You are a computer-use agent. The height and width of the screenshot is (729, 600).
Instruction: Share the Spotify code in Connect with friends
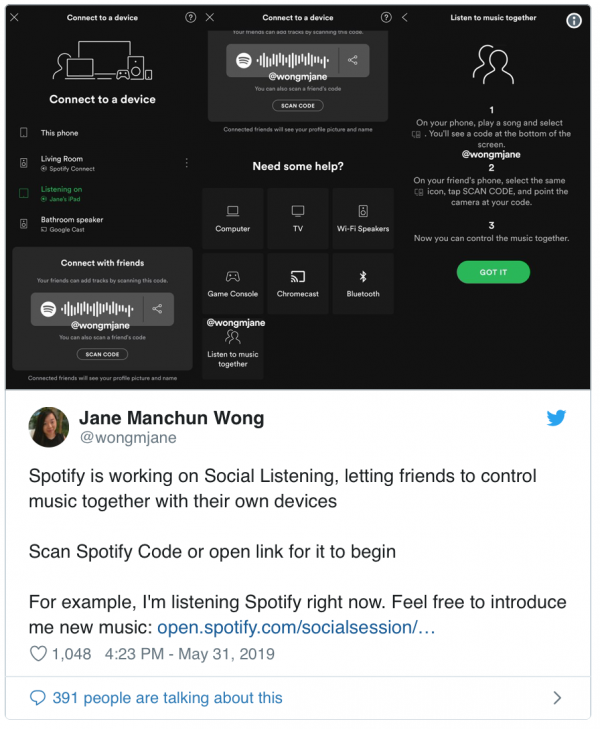tap(158, 309)
